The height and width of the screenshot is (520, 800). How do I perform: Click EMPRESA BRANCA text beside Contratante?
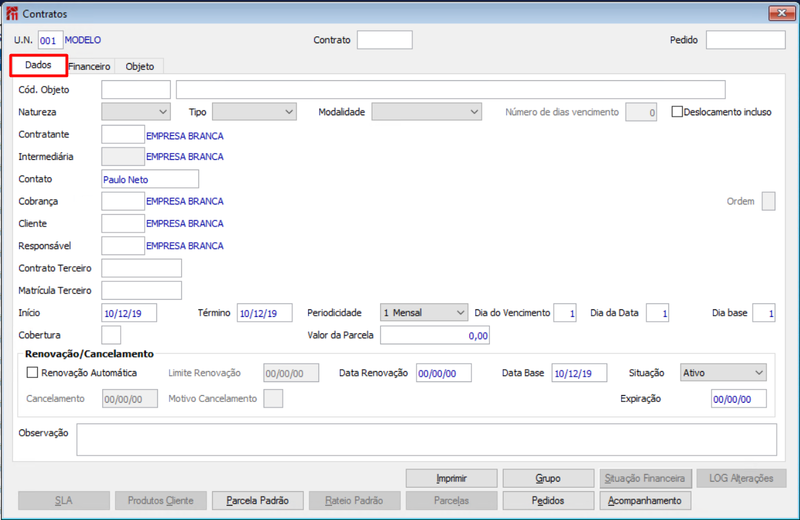click(185, 136)
